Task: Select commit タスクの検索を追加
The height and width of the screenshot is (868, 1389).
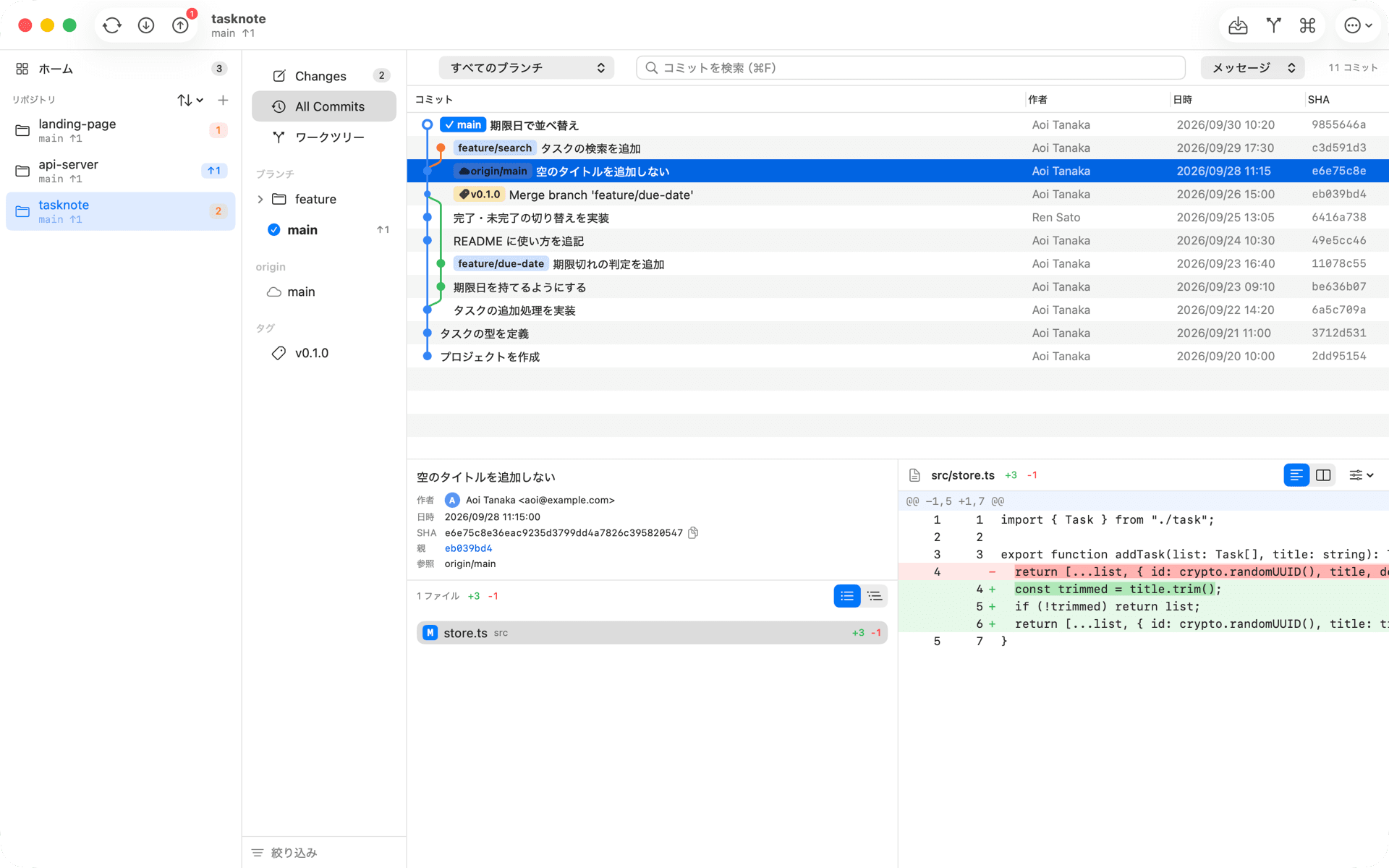Action: click(897, 148)
